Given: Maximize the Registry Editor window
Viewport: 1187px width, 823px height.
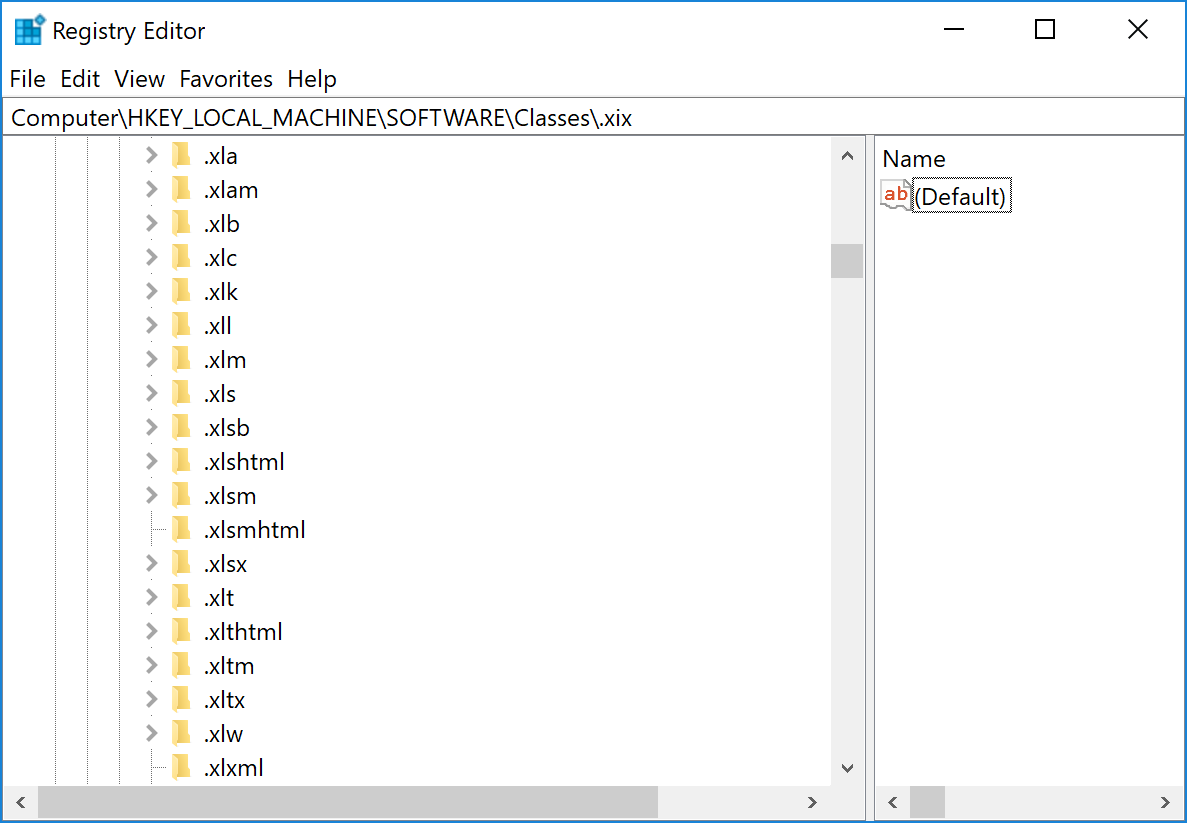Looking at the screenshot, I should click(x=1045, y=30).
